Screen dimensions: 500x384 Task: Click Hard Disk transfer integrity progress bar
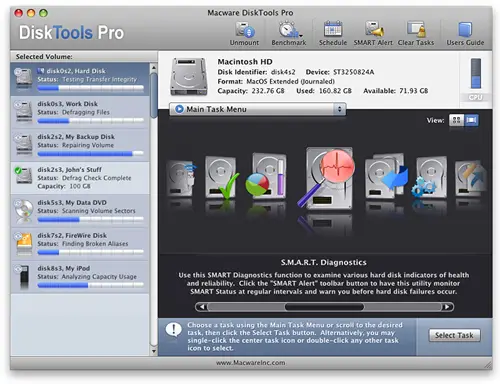(91, 88)
